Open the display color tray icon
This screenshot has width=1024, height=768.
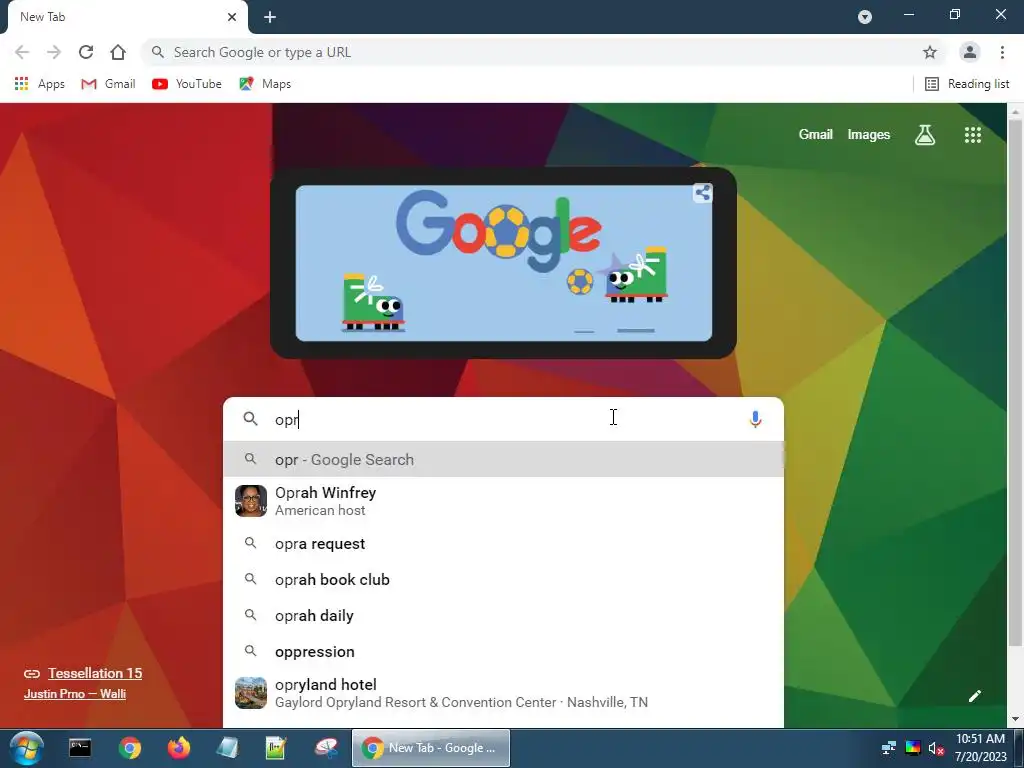(x=912, y=748)
